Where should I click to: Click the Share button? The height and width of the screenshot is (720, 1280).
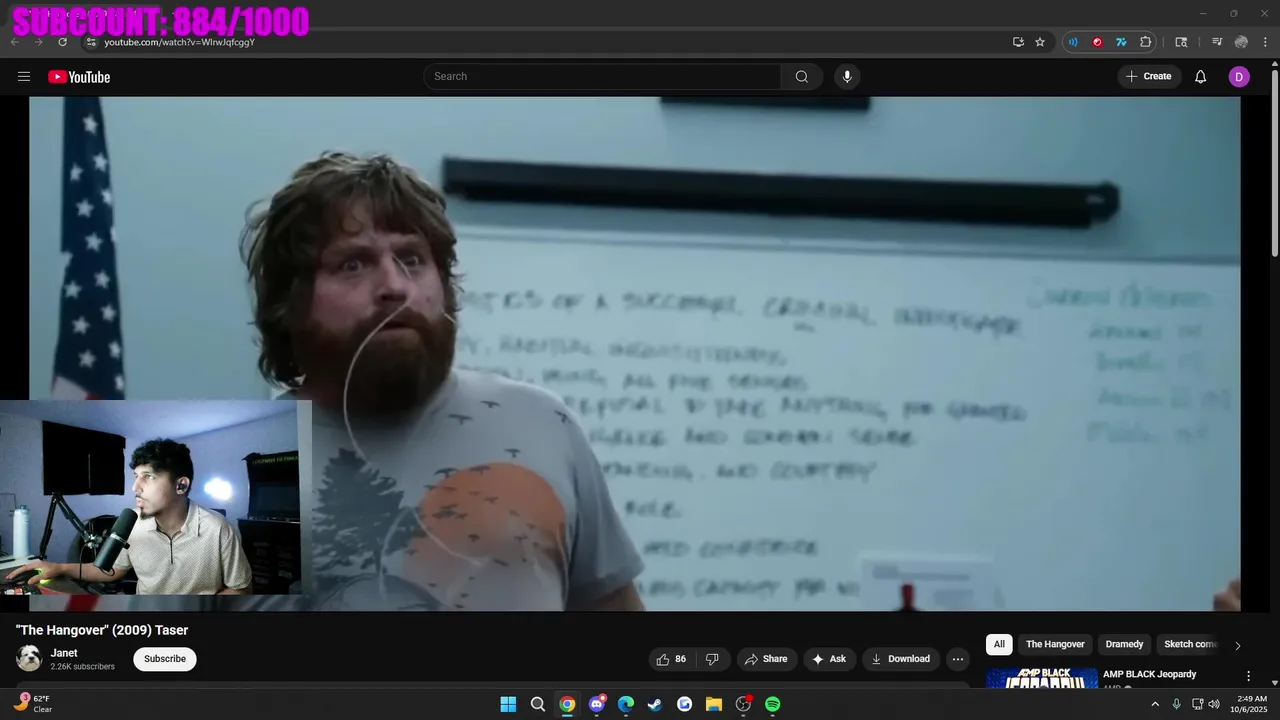point(765,659)
